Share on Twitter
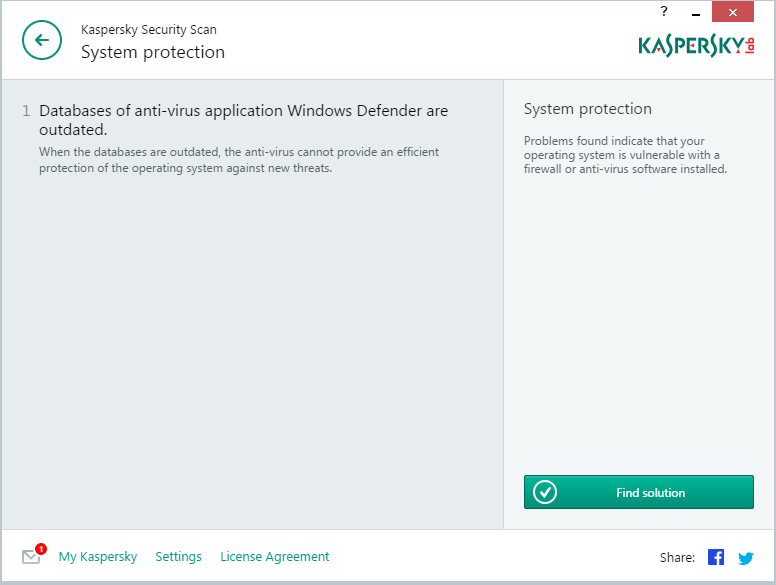This screenshot has height=585, width=776. click(746, 558)
